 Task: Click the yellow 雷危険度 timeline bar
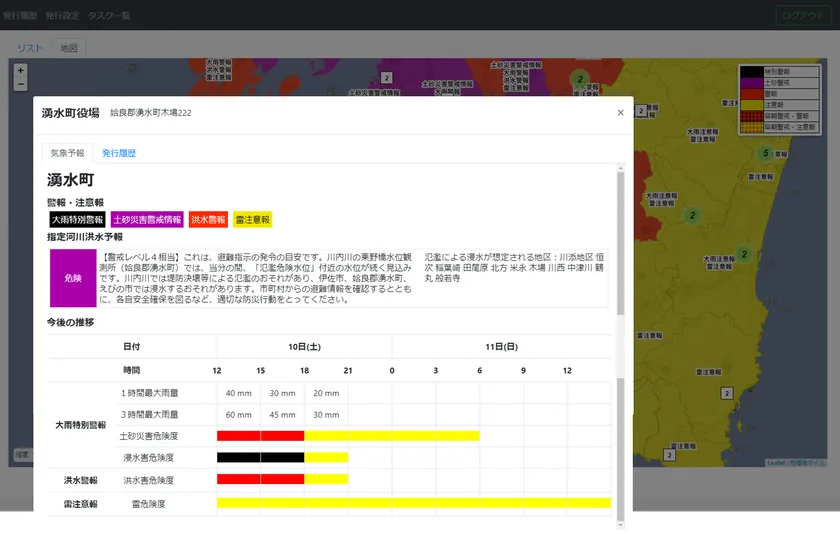(x=413, y=502)
